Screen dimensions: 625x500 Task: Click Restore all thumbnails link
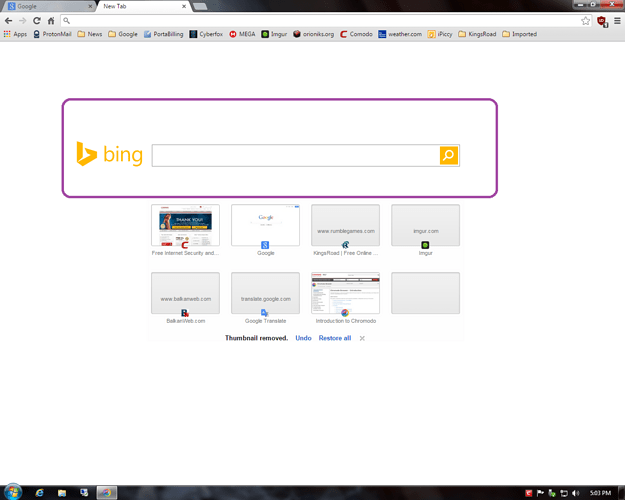335,338
